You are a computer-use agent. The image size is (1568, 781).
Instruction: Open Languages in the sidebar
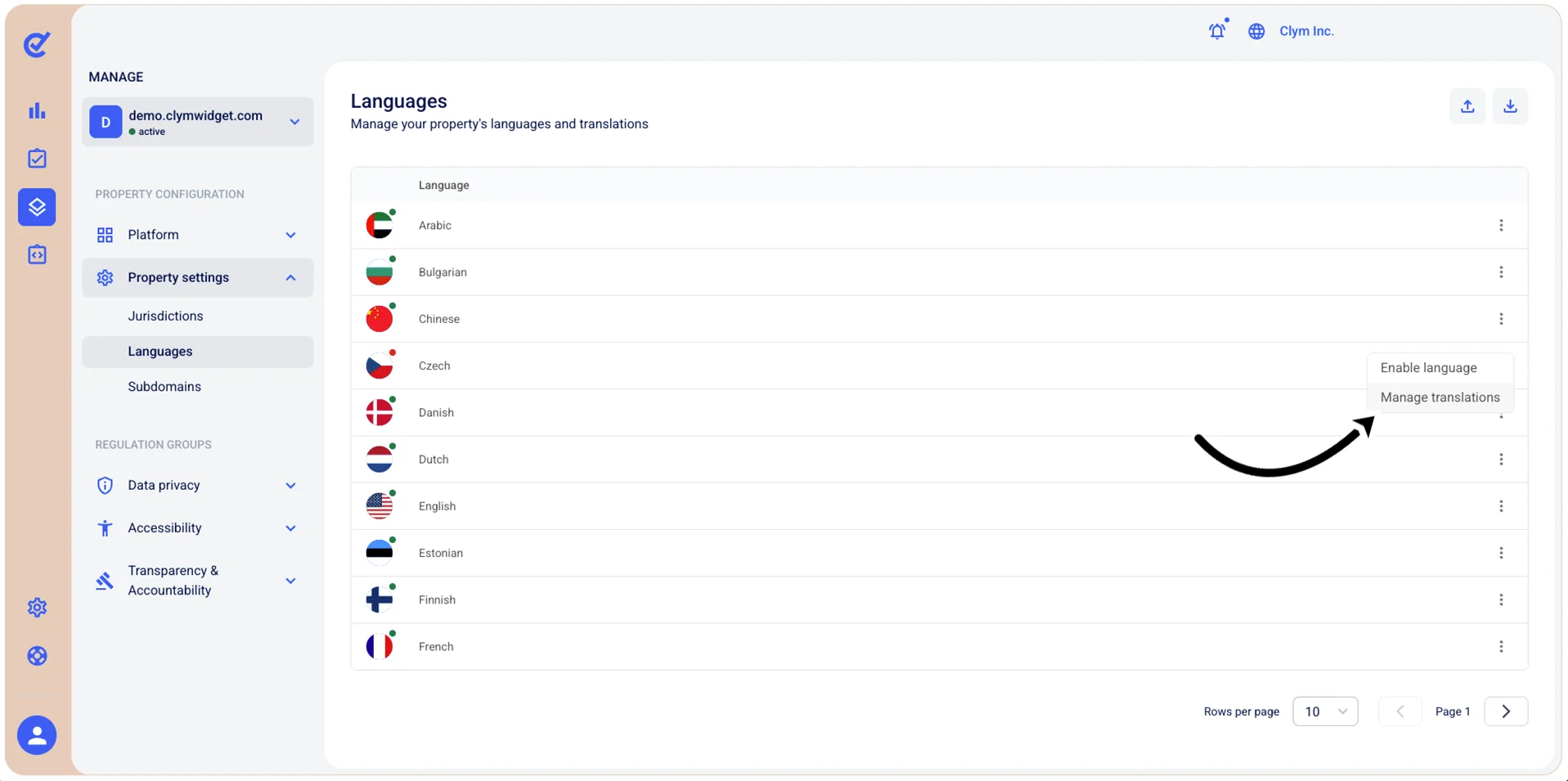[x=197, y=352]
